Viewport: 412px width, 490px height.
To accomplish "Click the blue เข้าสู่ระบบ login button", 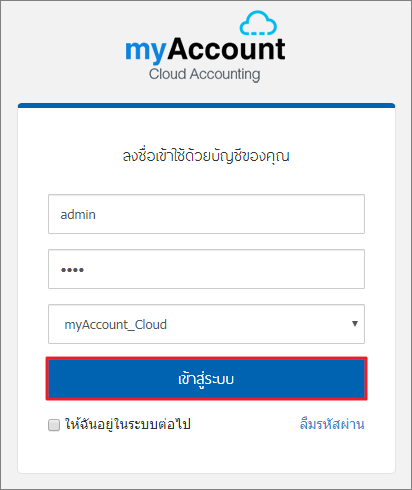I will point(206,379).
